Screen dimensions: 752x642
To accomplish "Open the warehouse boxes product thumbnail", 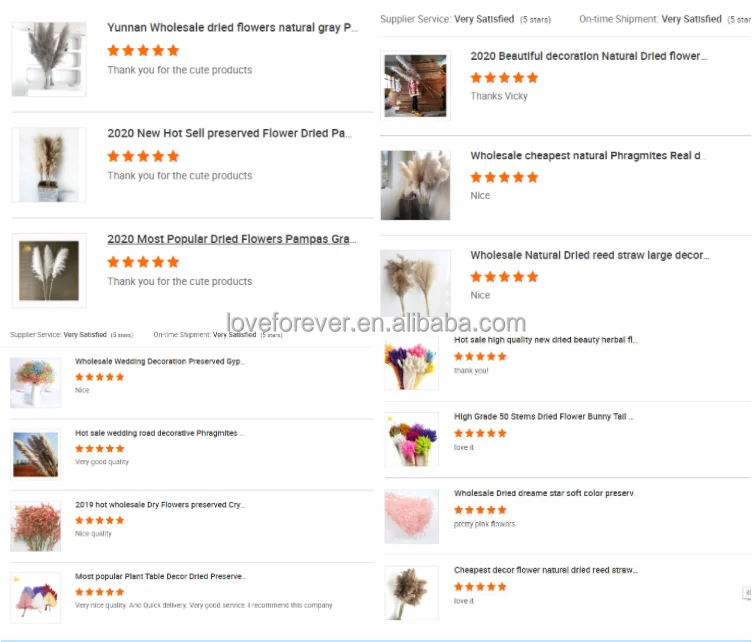I will point(415,86).
